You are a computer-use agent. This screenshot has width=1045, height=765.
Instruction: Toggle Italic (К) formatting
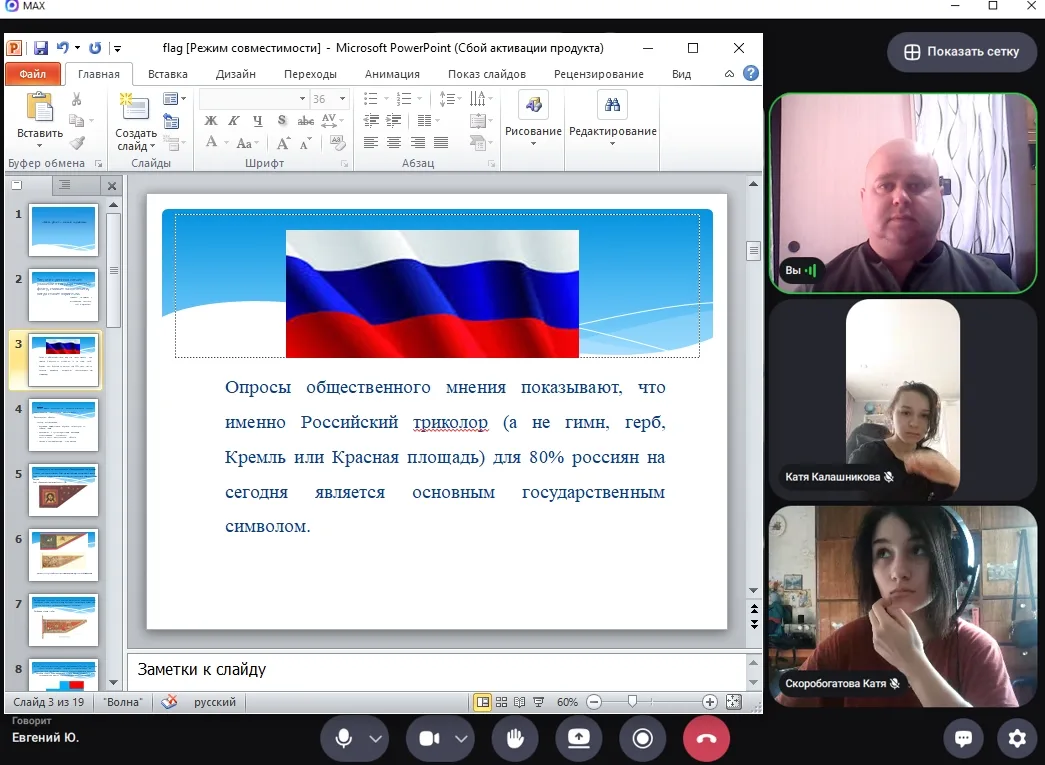234,121
